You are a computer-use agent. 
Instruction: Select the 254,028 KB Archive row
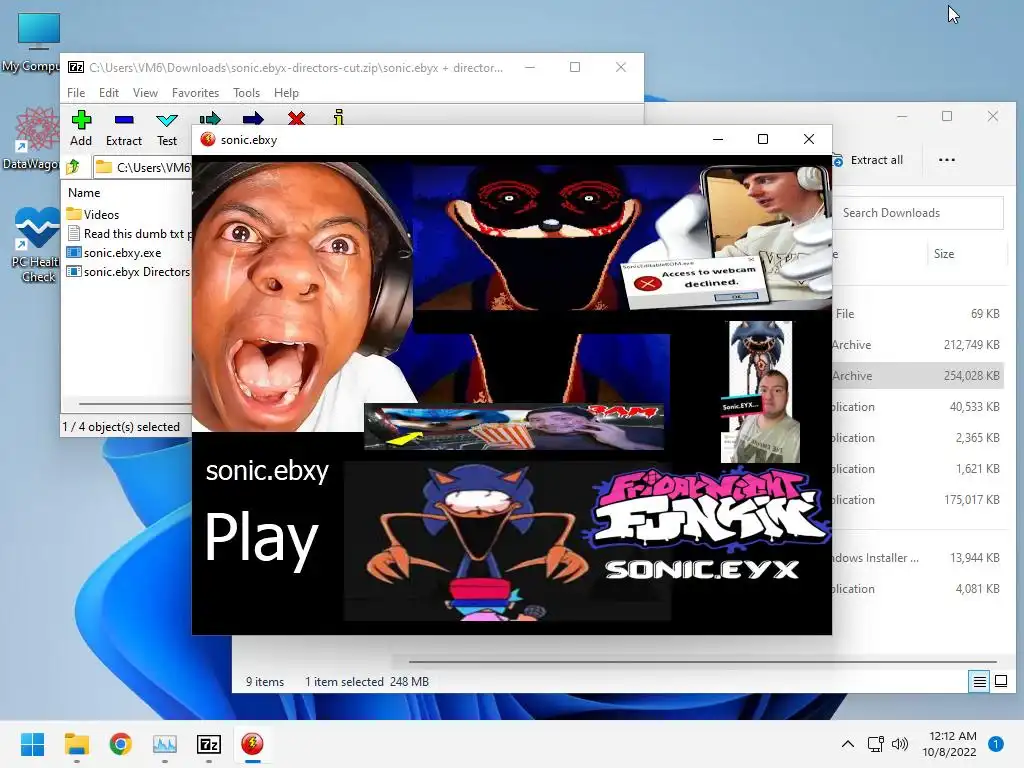pyautogui.click(x=917, y=376)
